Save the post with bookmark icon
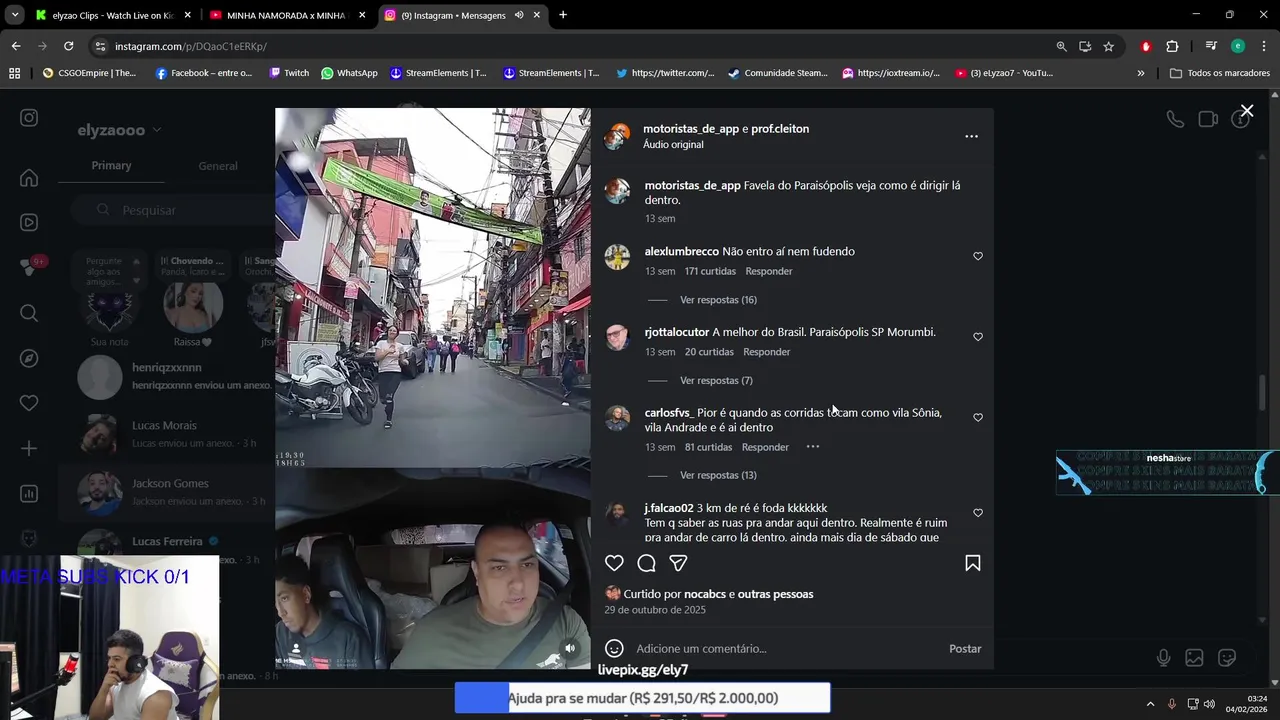 tap(972, 563)
